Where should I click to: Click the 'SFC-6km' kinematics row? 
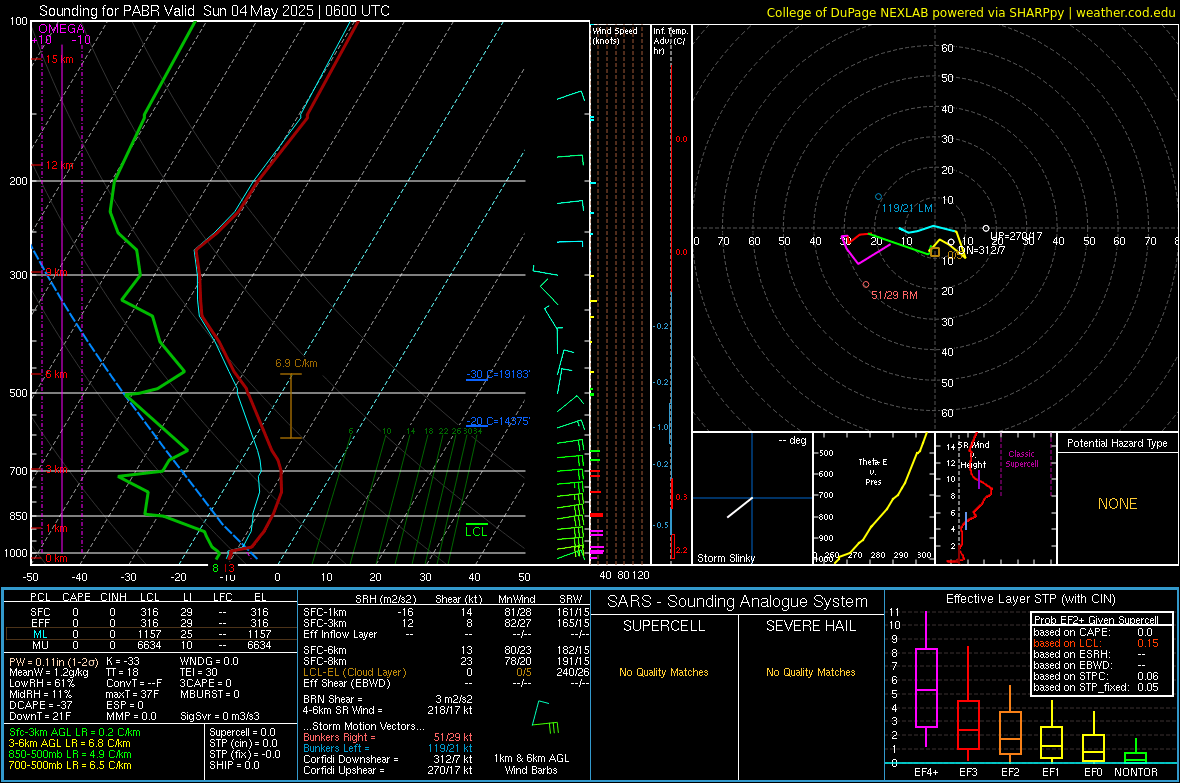tap(446, 650)
